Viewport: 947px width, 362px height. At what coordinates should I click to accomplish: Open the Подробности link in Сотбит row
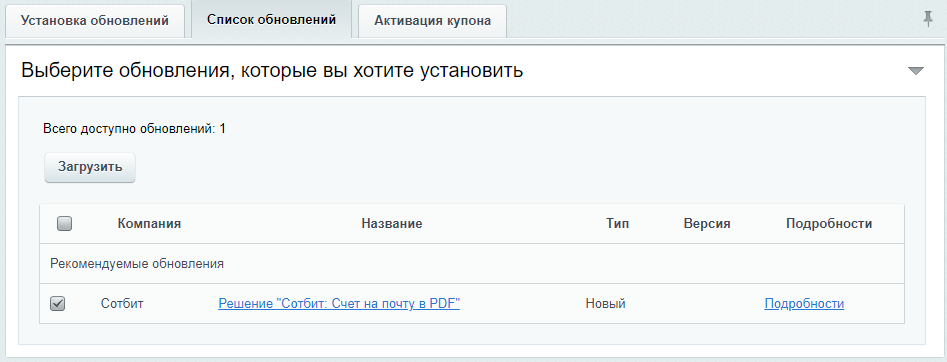point(804,304)
